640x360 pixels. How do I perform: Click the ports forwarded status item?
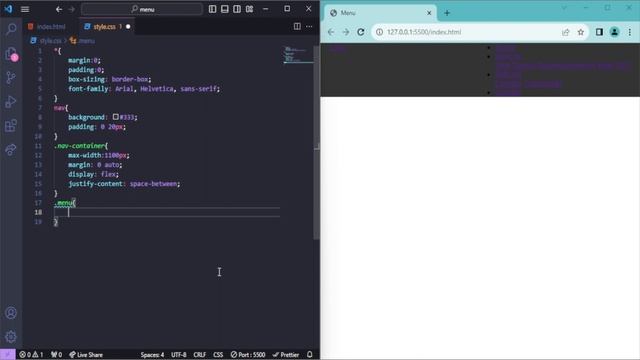(x=56, y=355)
